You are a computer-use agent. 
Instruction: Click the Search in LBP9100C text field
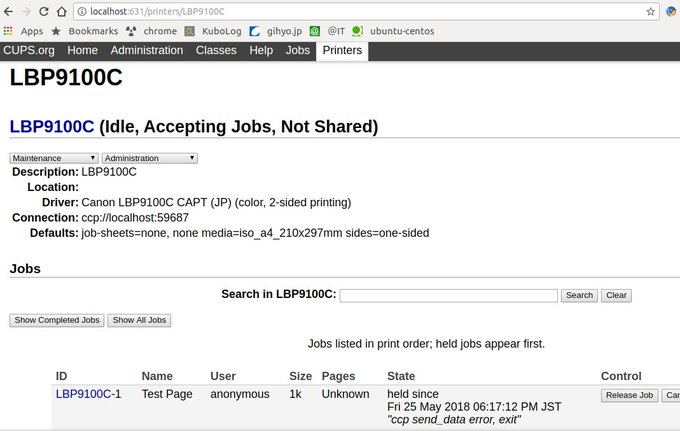pyautogui.click(x=448, y=295)
